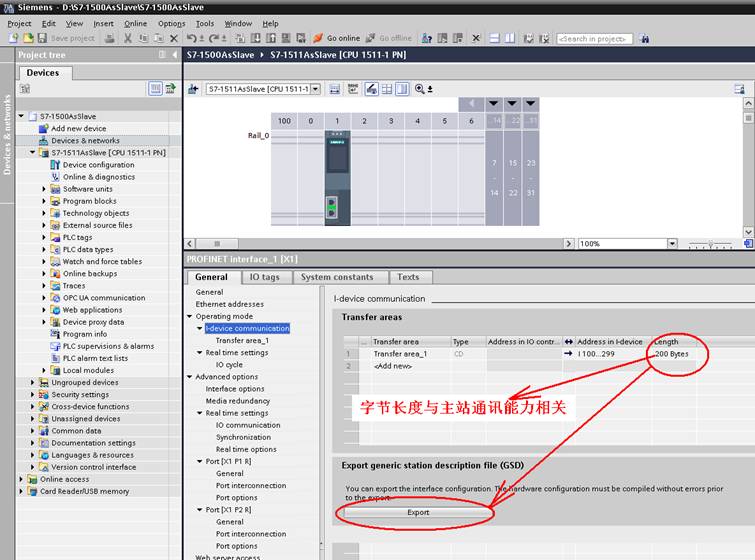This screenshot has width=755, height=560.
Task: Click the Redo arrow icon
Action: [214, 38]
